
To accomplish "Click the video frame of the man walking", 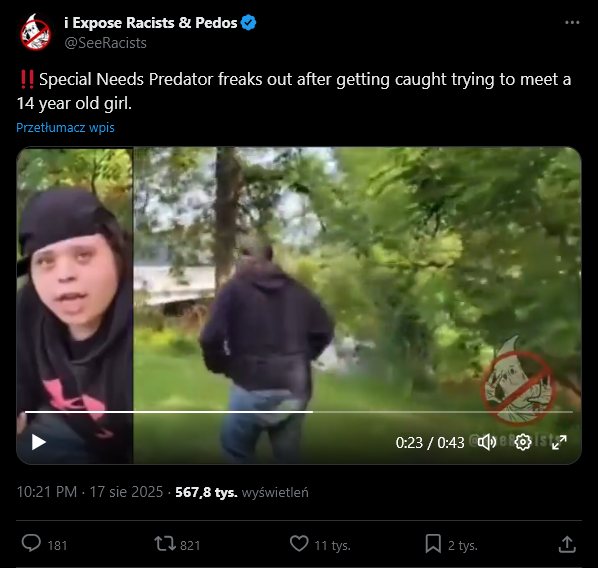I will (299, 305).
